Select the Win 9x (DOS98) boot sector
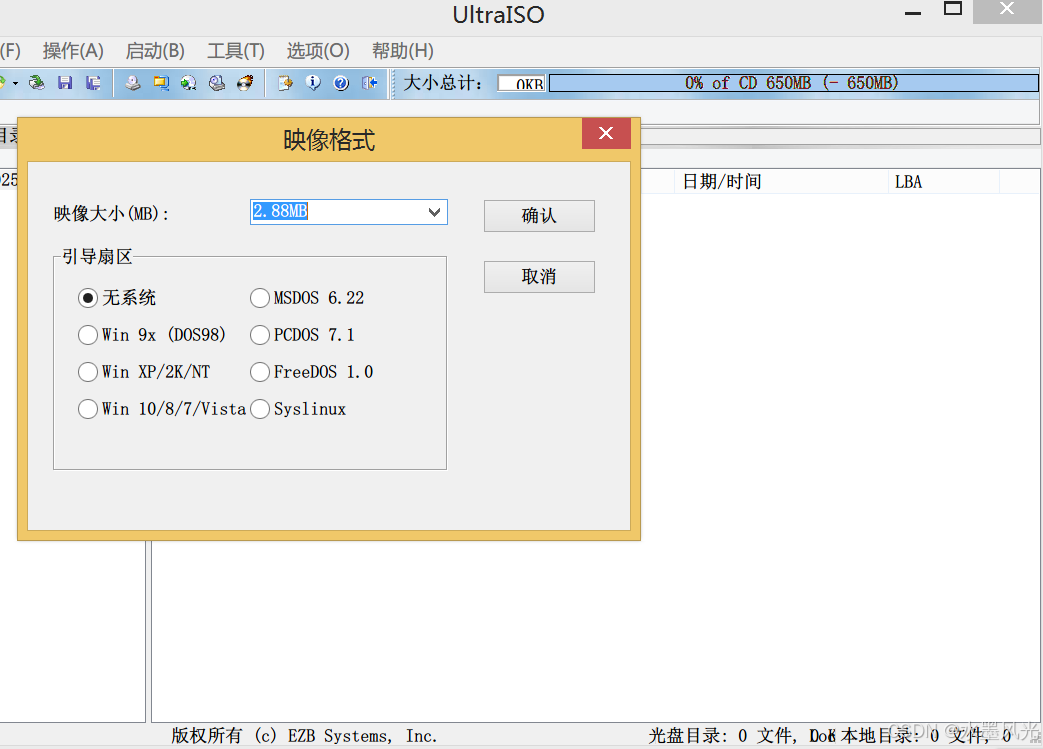The image size is (1043, 749). [152, 335]
